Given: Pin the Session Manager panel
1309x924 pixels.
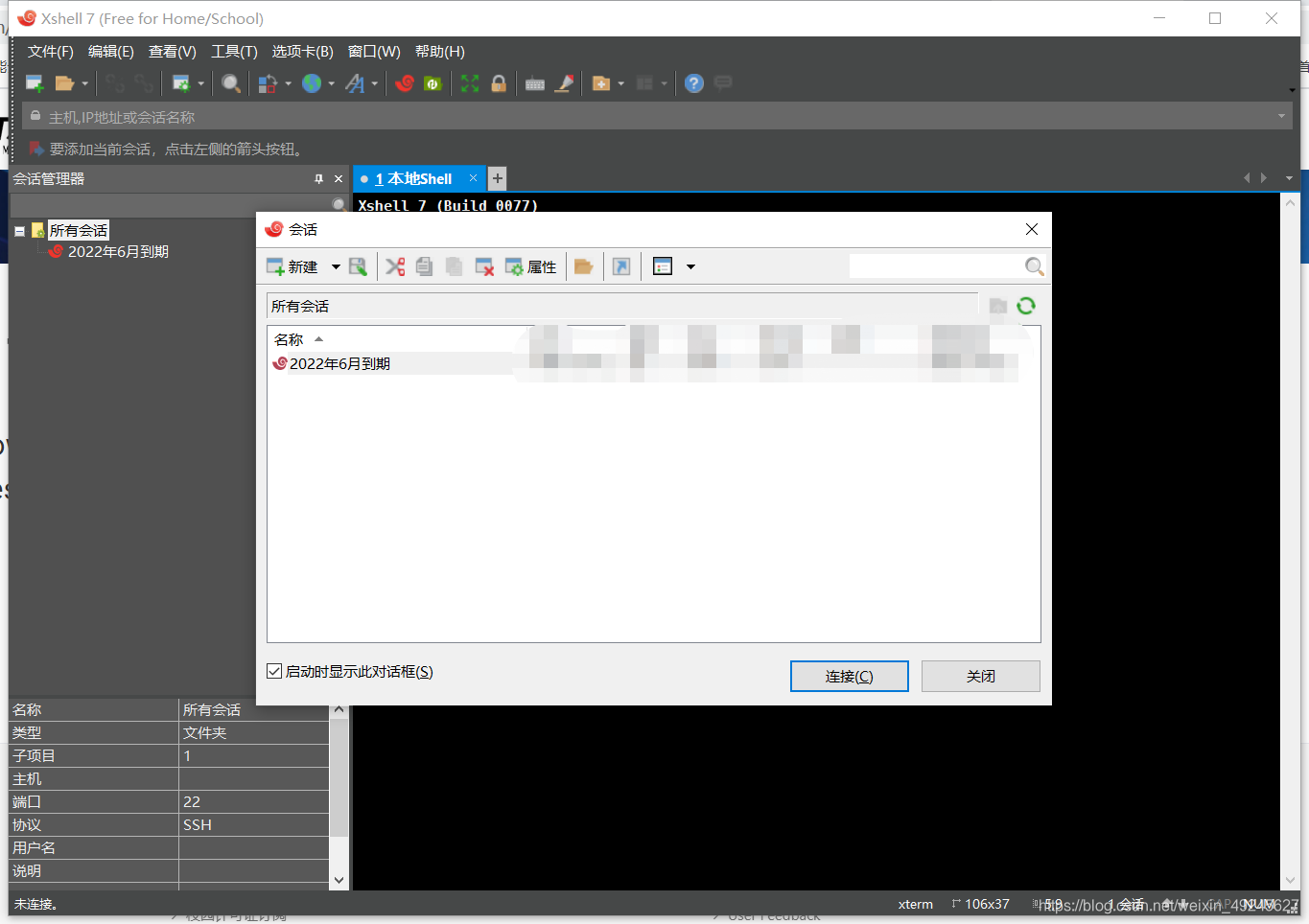Looking at the screenshot, I should tap(319, 179).
